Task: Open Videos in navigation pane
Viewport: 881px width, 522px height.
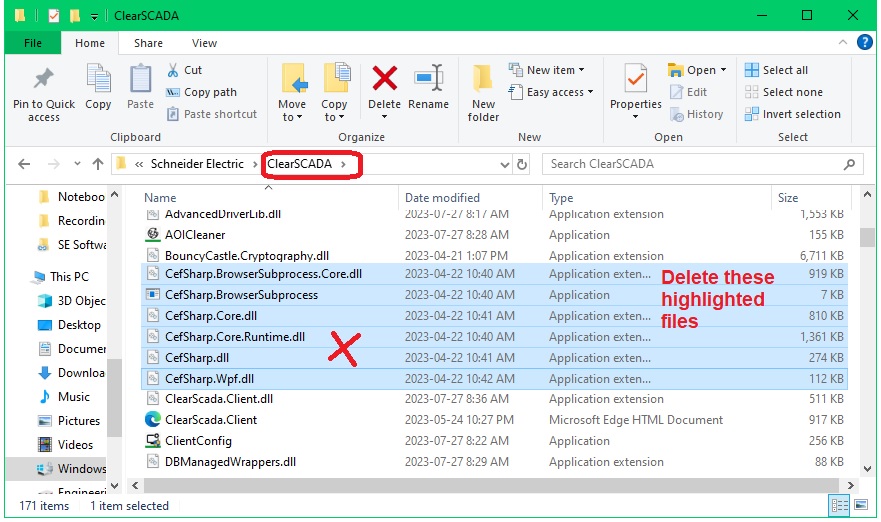Action: 66,445
